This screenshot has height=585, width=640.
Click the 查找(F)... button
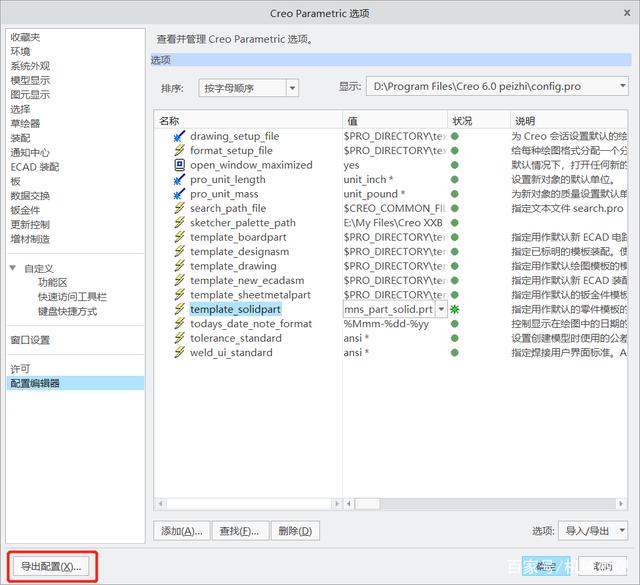pyautogui.click(x=240, y=531)
